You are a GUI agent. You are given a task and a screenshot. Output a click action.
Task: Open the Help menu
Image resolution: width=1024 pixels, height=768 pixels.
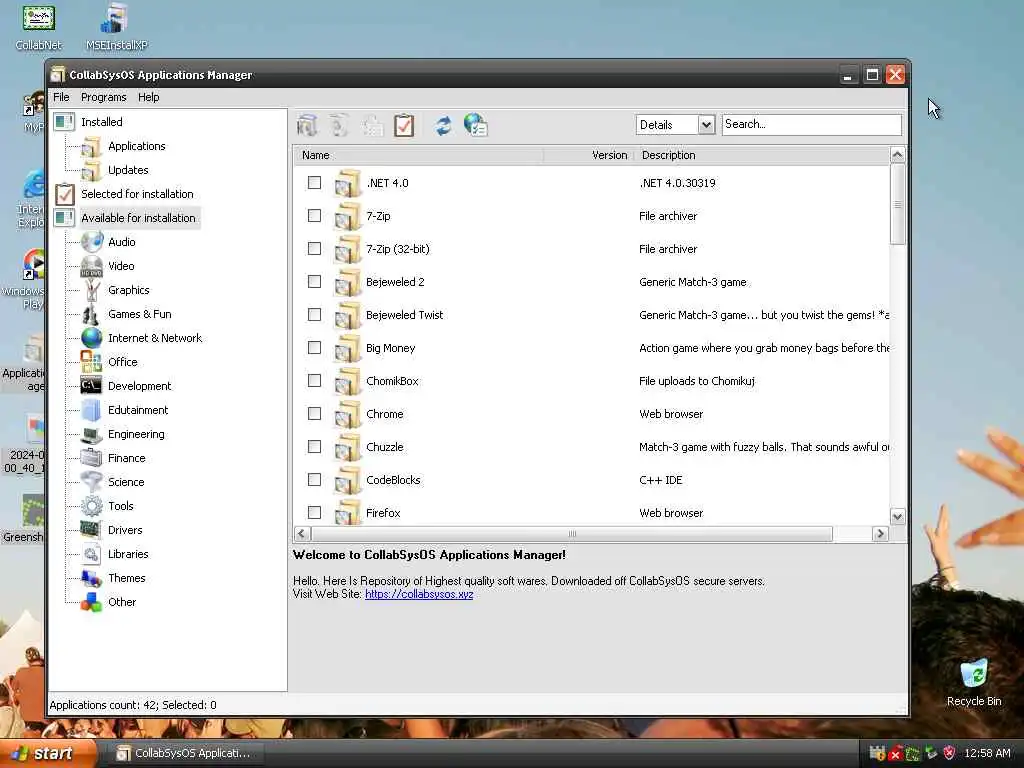148,97
